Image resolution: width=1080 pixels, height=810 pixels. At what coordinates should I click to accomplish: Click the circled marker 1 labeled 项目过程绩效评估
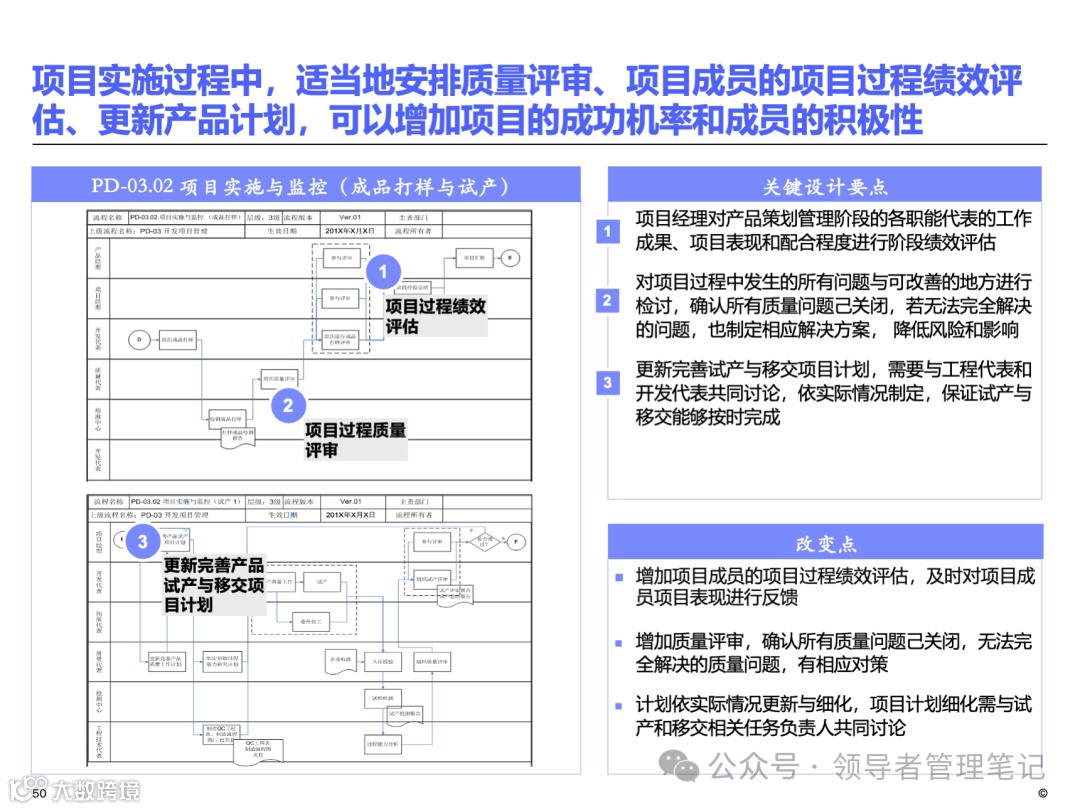384,271
